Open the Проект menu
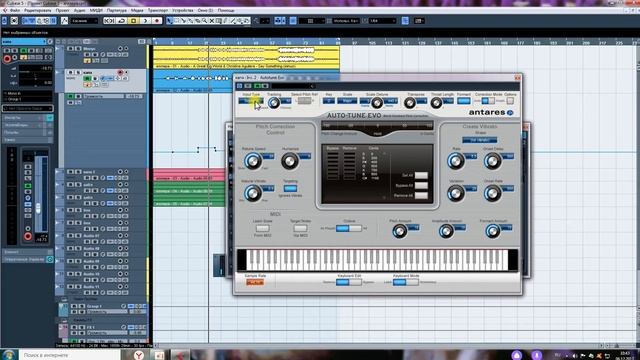The height and width of the screenshot is (360, 640). coord(62,10)
